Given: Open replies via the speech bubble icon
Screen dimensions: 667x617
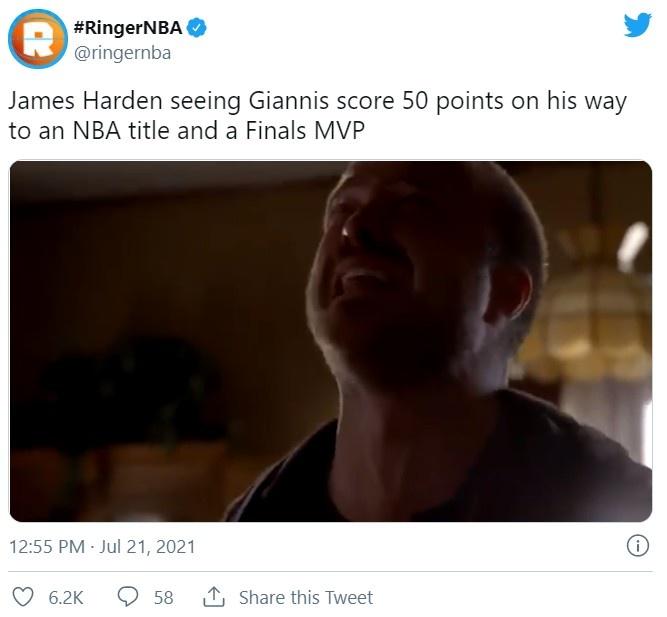Looking at the screenshot, I should pos(128,597).
